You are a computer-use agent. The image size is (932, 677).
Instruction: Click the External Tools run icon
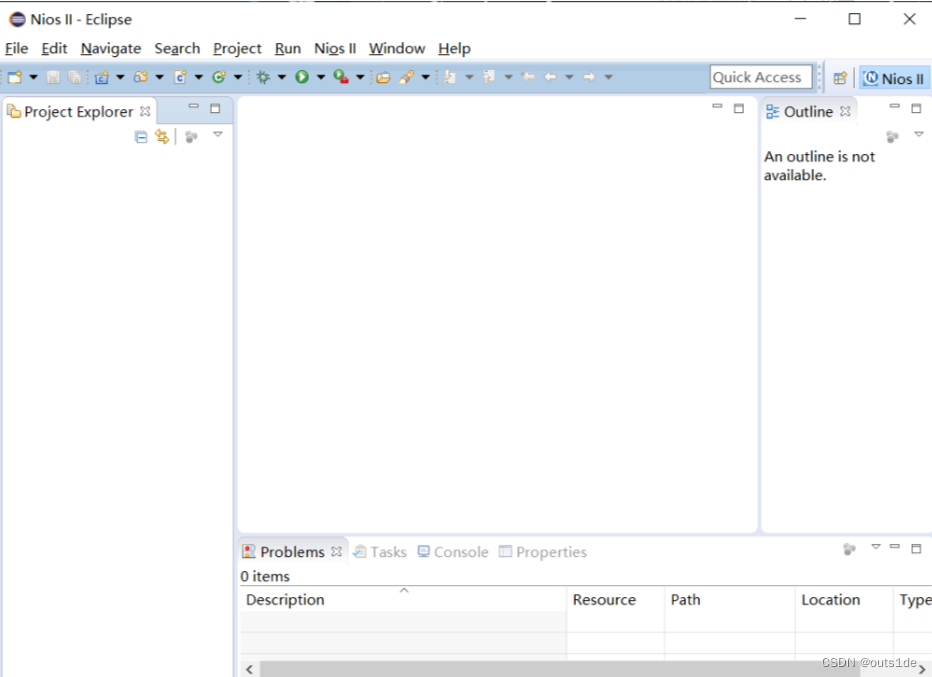pos(341,77)
